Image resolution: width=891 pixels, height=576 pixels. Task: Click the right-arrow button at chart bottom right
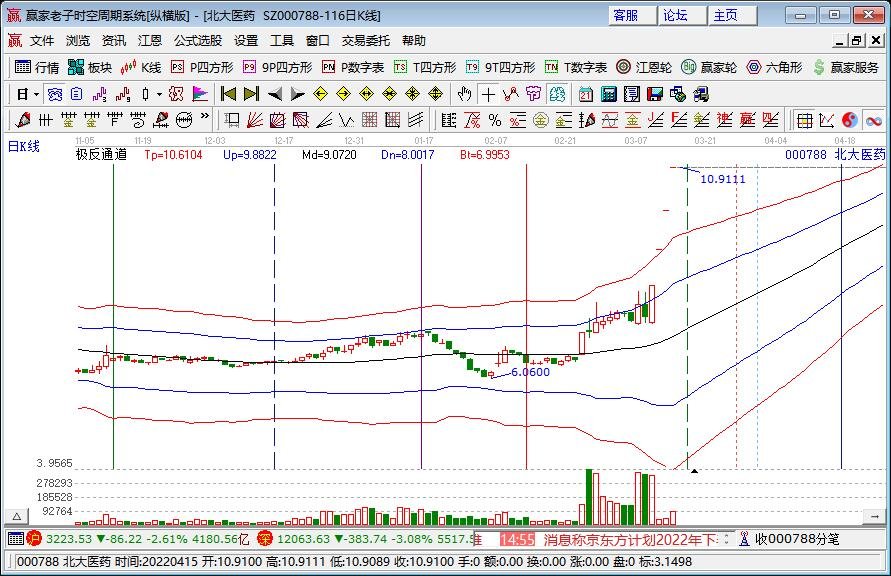(873, 516)
